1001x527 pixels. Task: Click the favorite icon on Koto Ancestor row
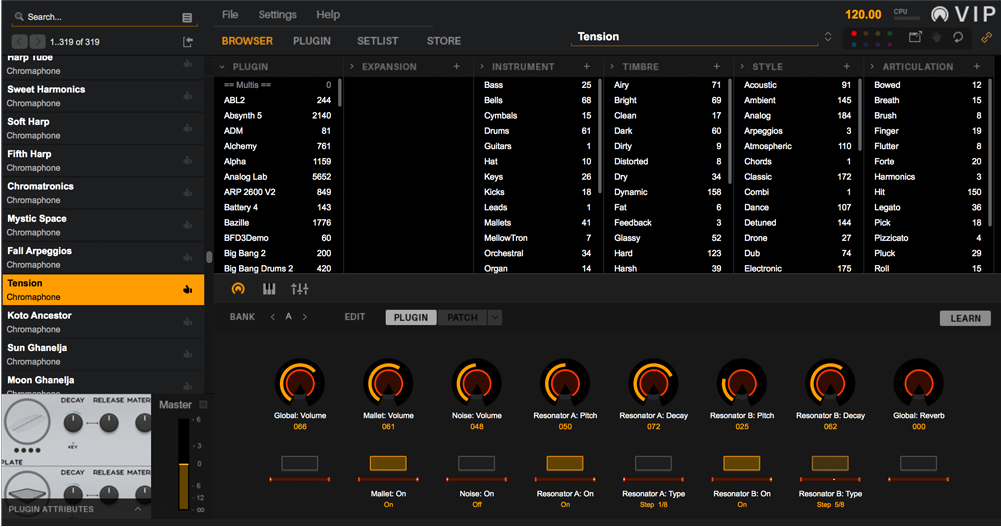[x=188, y=322]
